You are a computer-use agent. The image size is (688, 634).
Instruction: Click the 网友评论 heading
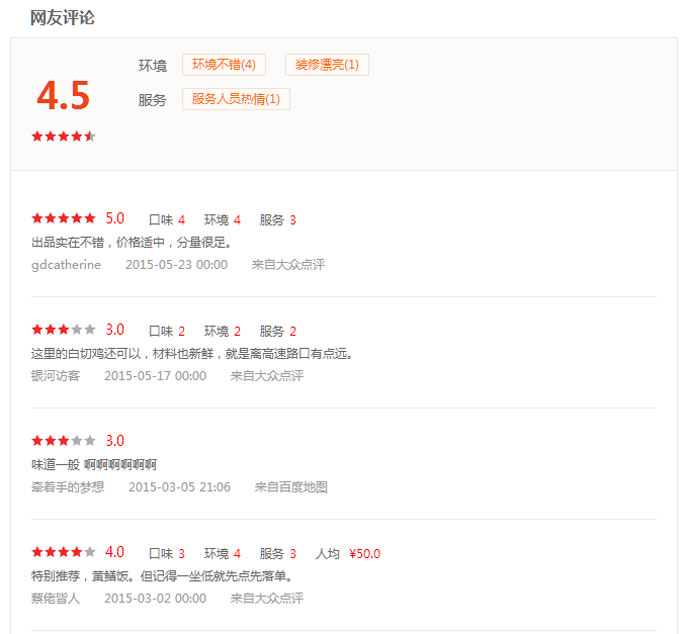tap(62, 18)
